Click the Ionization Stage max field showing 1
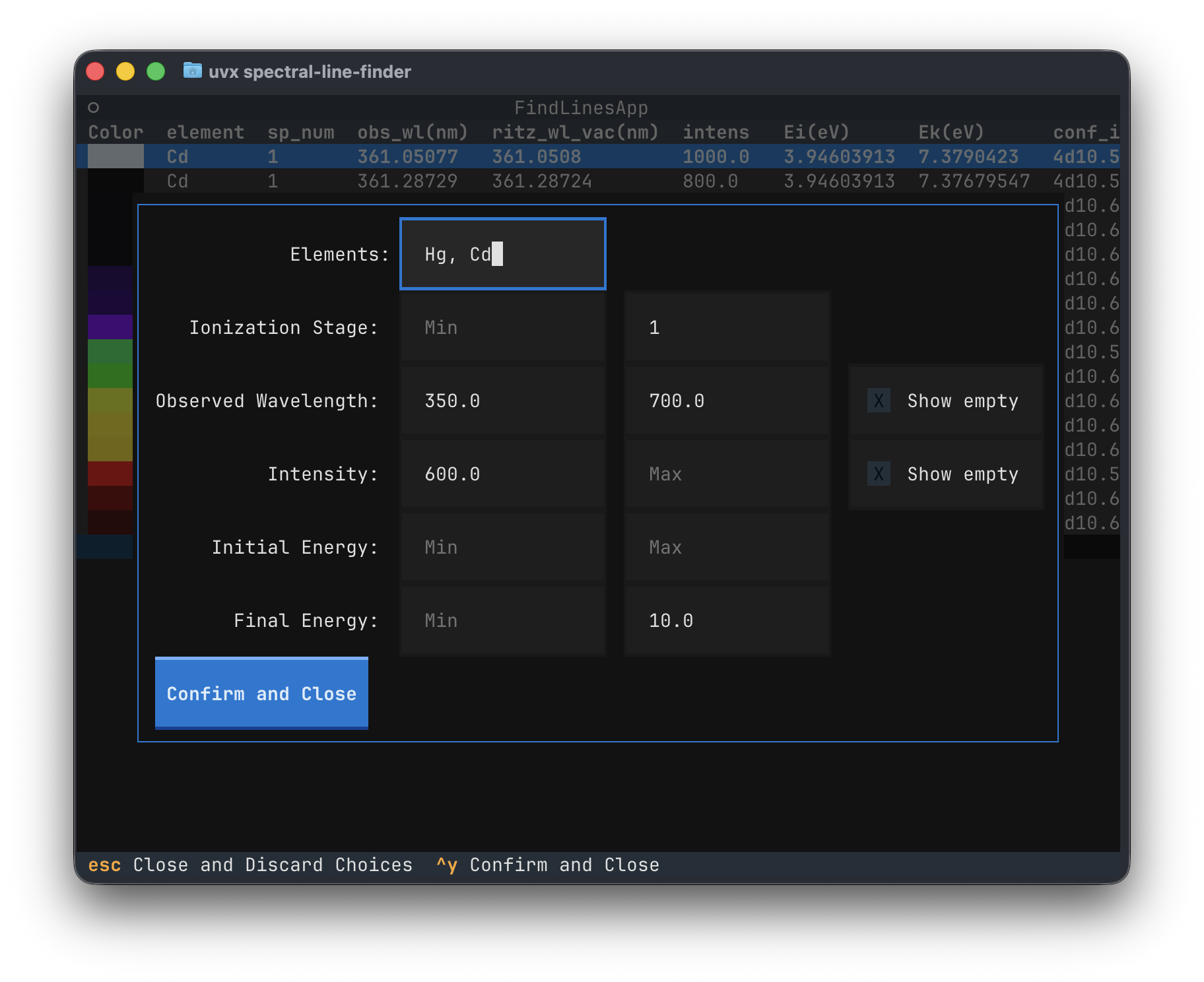 (x=727, y=327)
